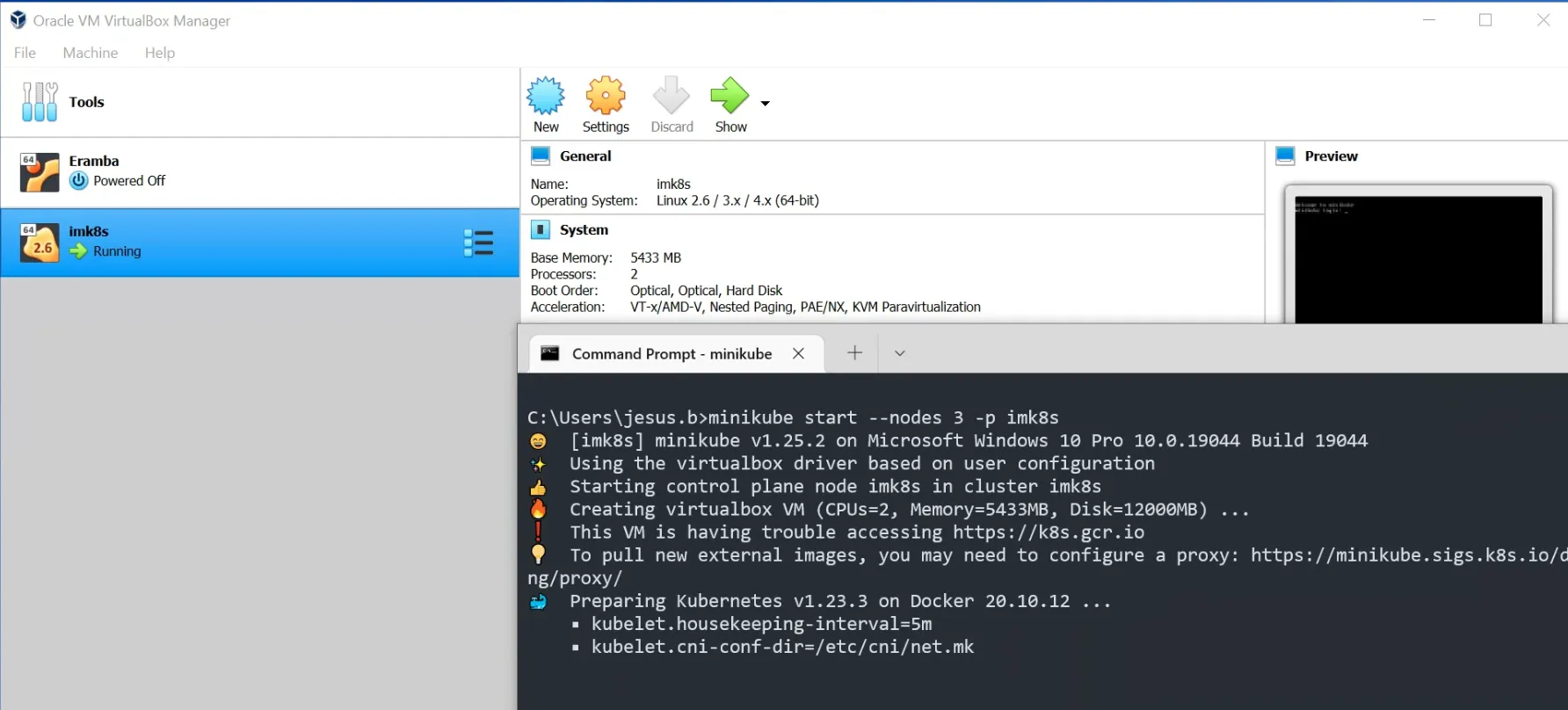Open a new terminal tab
The image size is (1568, 710).
click(x=854, y=353)
